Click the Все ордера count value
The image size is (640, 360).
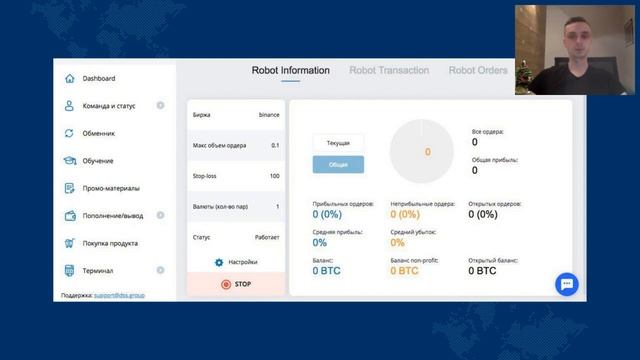point(475,142)
